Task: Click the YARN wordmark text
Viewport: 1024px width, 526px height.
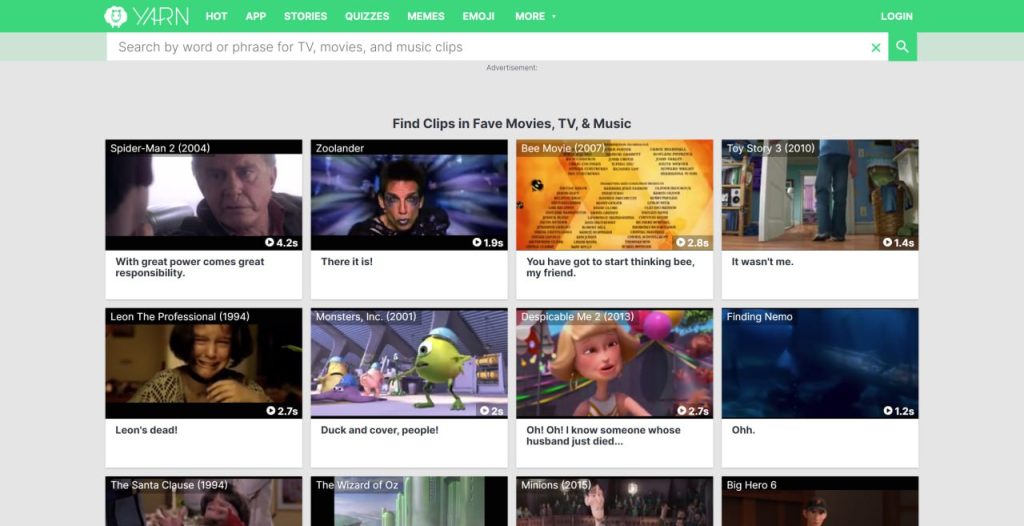Action: [x=161, y=16]
